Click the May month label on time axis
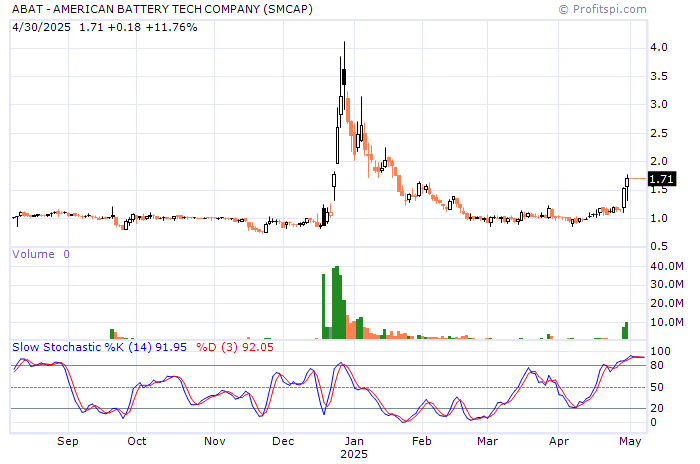 [x=630, y=441]
